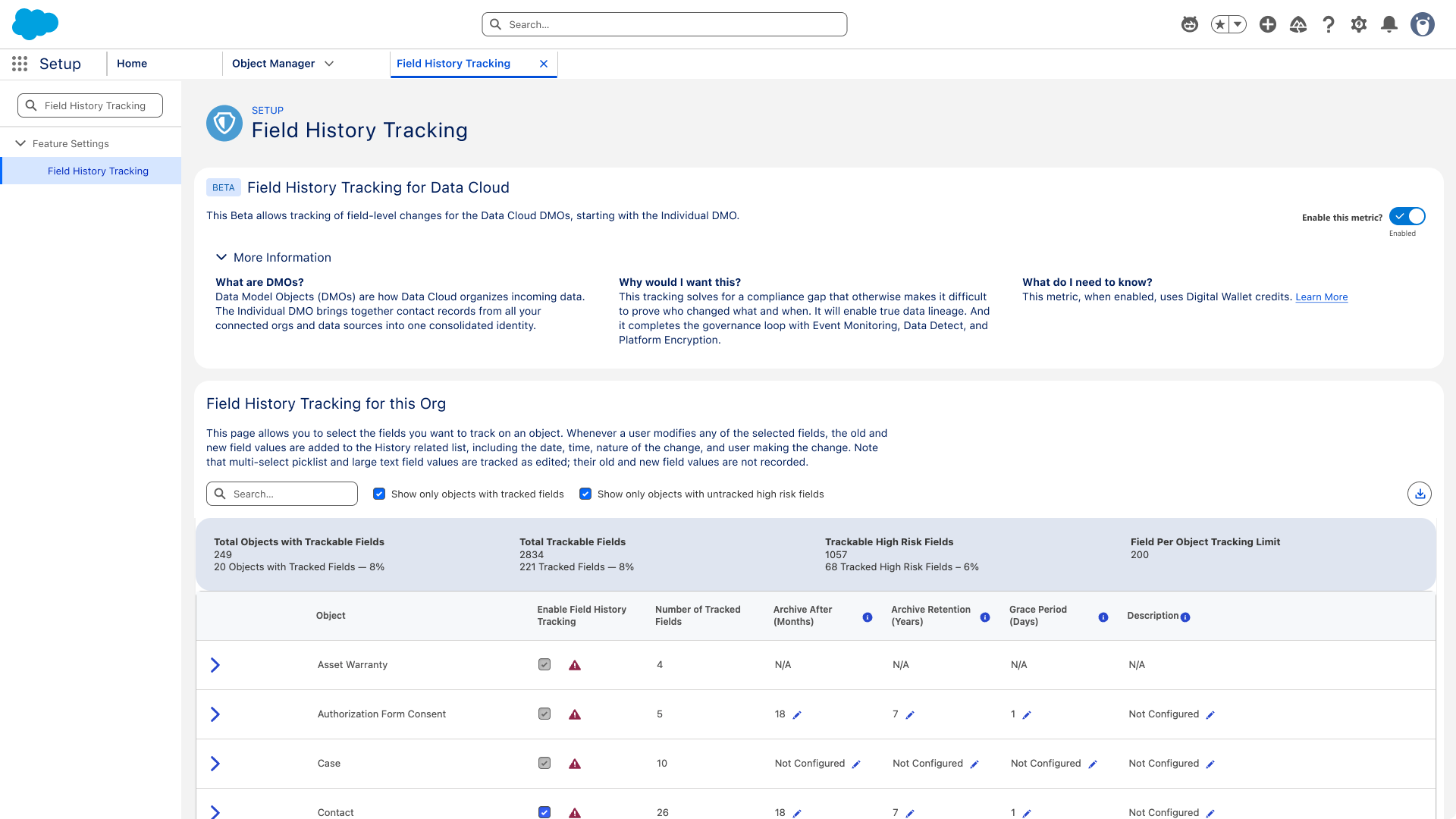
Task: Toggle field history tracking for Authorization Form Consent
Action: pyautogui.click(x=544, y=714)
